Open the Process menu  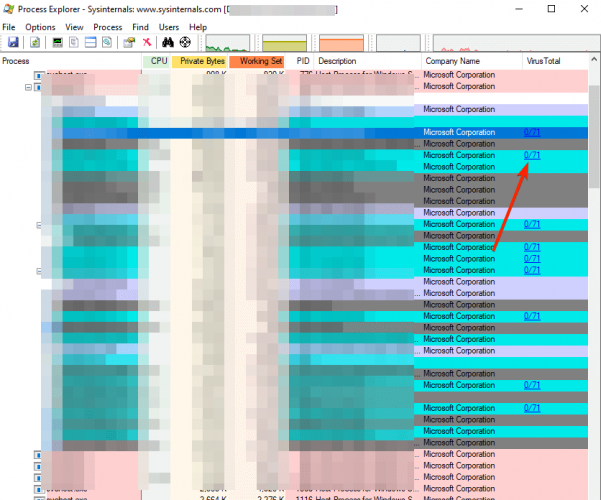tap(108, 27)
